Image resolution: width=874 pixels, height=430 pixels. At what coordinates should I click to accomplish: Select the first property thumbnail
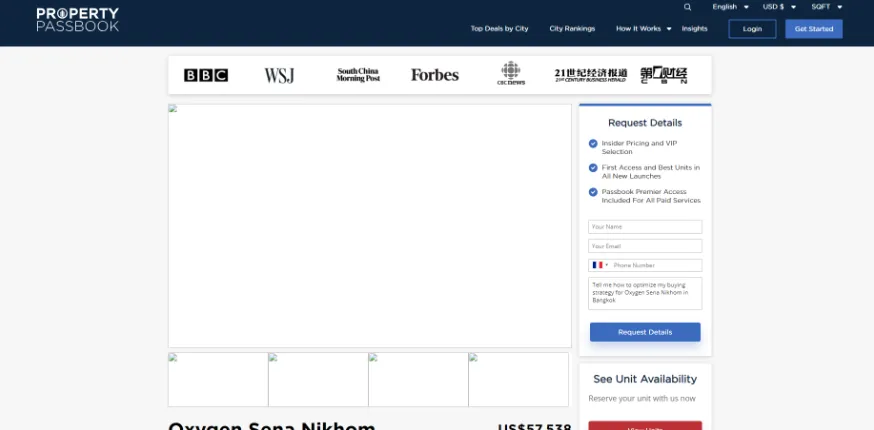tap(218, 379)
